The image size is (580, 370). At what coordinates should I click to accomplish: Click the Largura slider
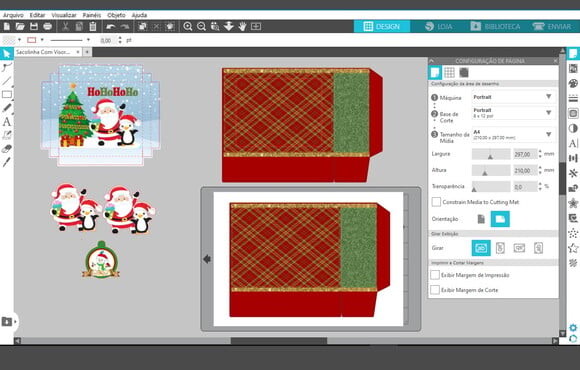(491, 154)
